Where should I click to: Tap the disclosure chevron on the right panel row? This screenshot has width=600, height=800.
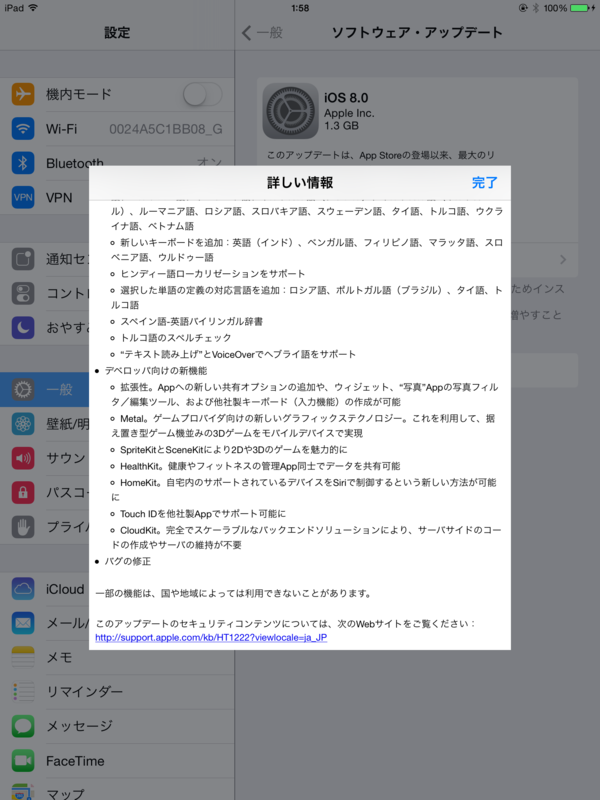[563, 260]
